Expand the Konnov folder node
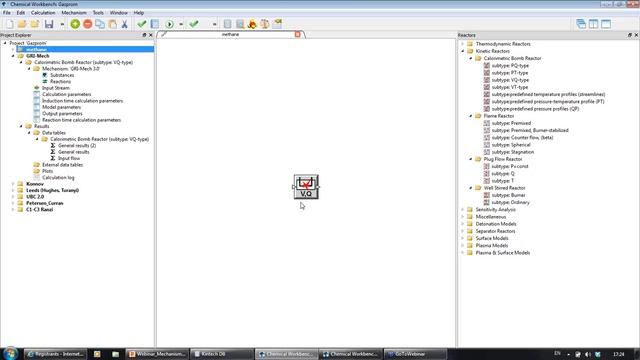Viewport: 640px width, 360px height. pos(13,184)
